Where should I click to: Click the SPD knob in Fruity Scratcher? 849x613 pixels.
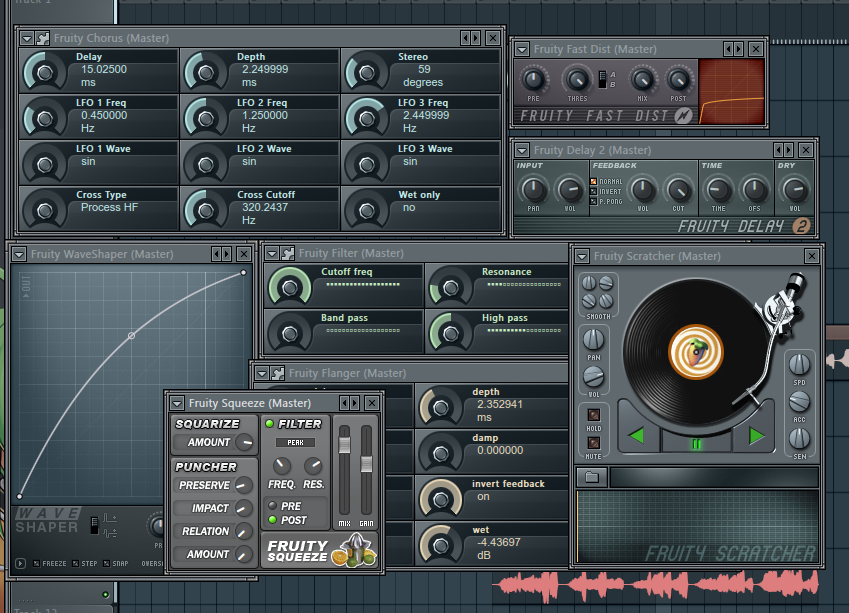coord(799,365)
